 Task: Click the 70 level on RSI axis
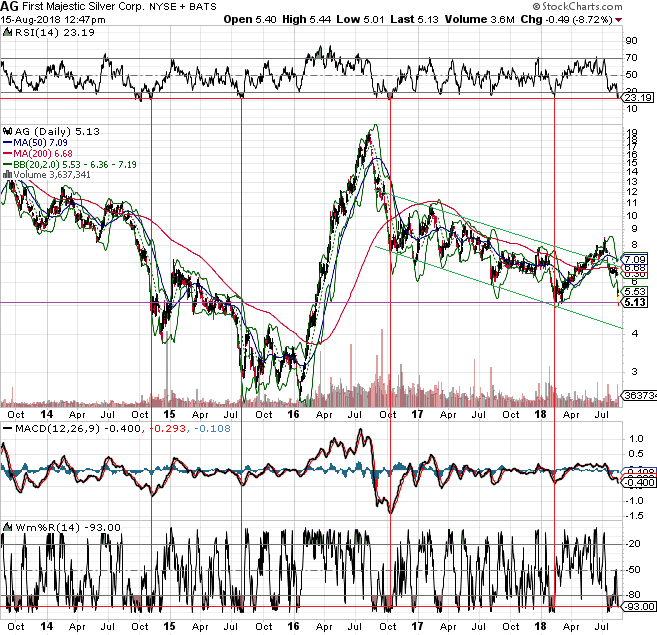[x=631, y=58]
